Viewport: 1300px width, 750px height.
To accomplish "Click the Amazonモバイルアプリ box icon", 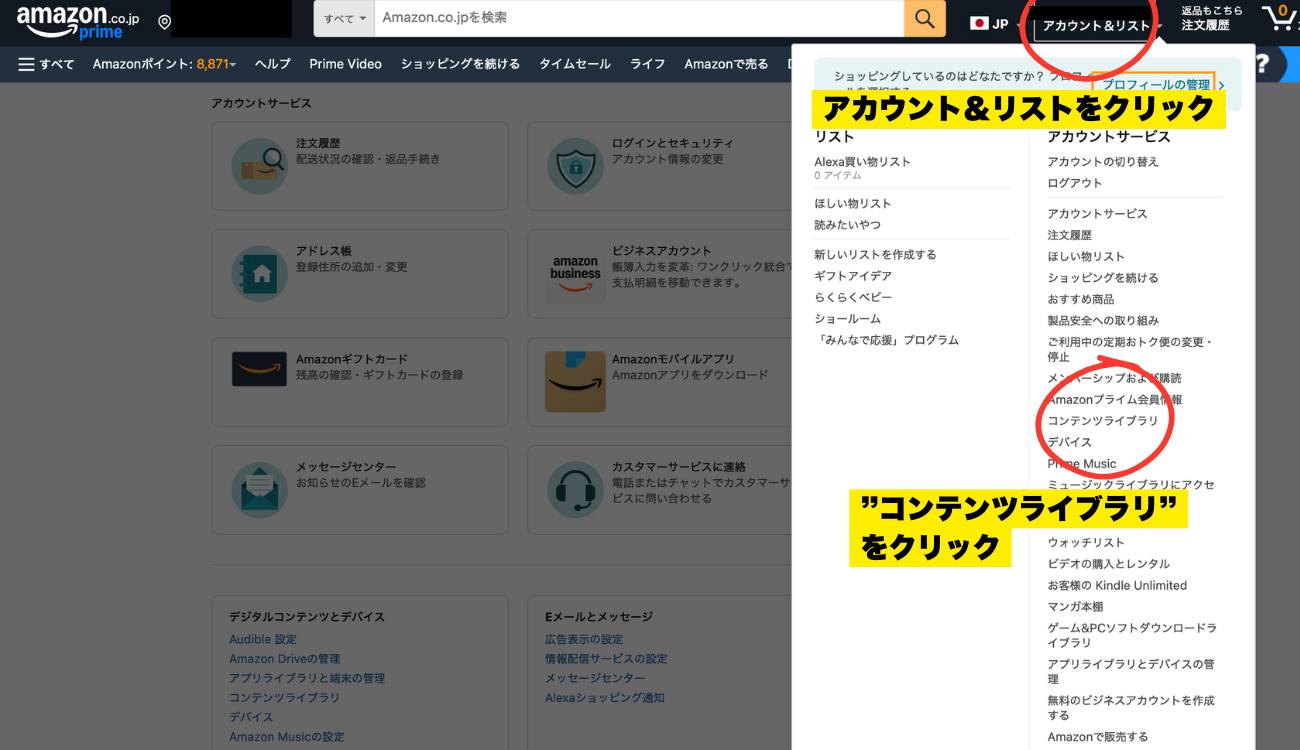I will point(575,381).
